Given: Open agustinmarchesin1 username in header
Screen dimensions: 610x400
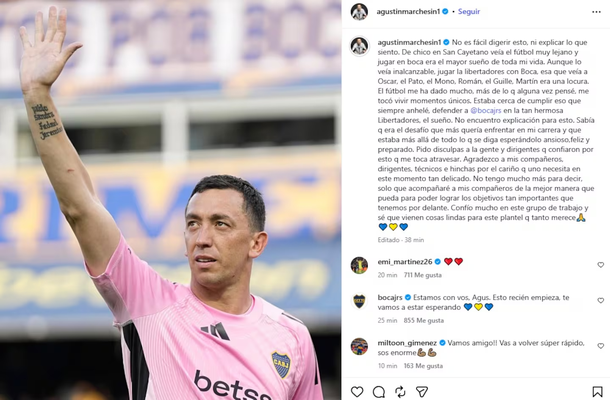Looking at the screenshot, I should 408,12.
